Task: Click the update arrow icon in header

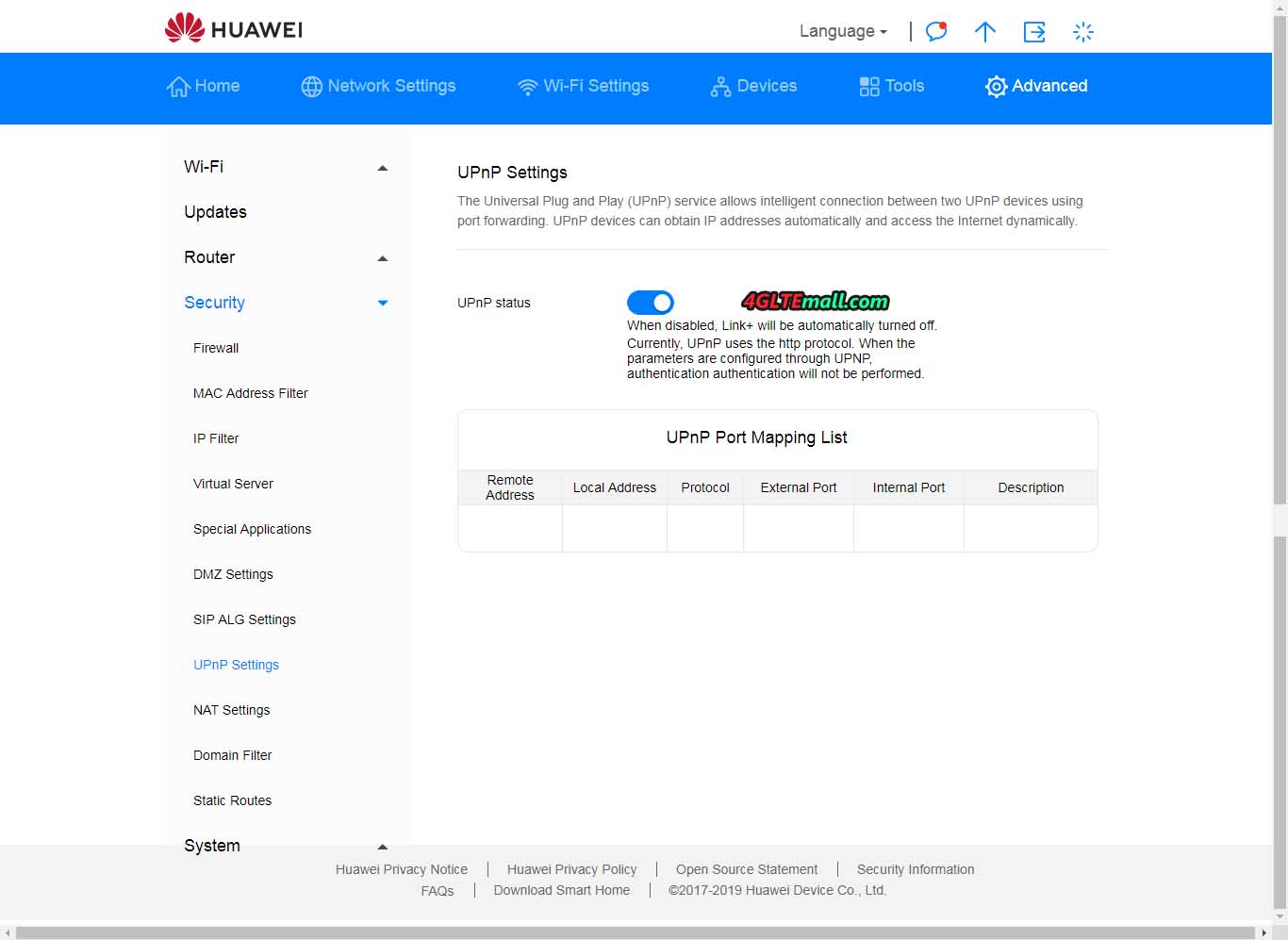Action: [x=984, y=32]
